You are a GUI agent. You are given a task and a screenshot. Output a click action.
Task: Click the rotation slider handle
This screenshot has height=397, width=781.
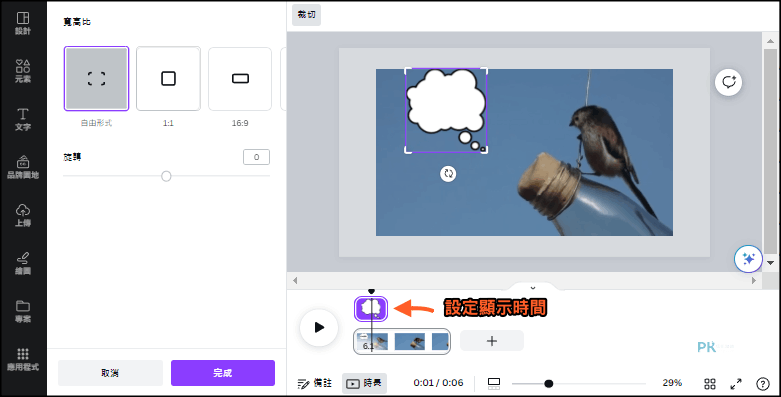[x=166, y=176]
